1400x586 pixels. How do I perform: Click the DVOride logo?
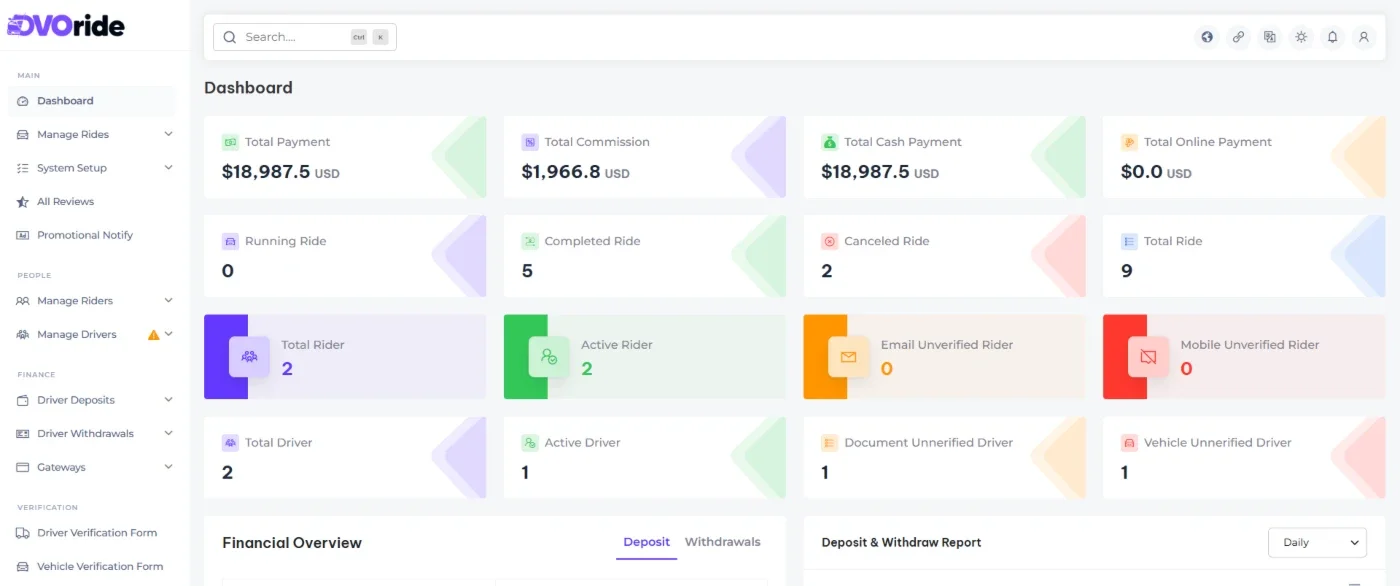66,24
